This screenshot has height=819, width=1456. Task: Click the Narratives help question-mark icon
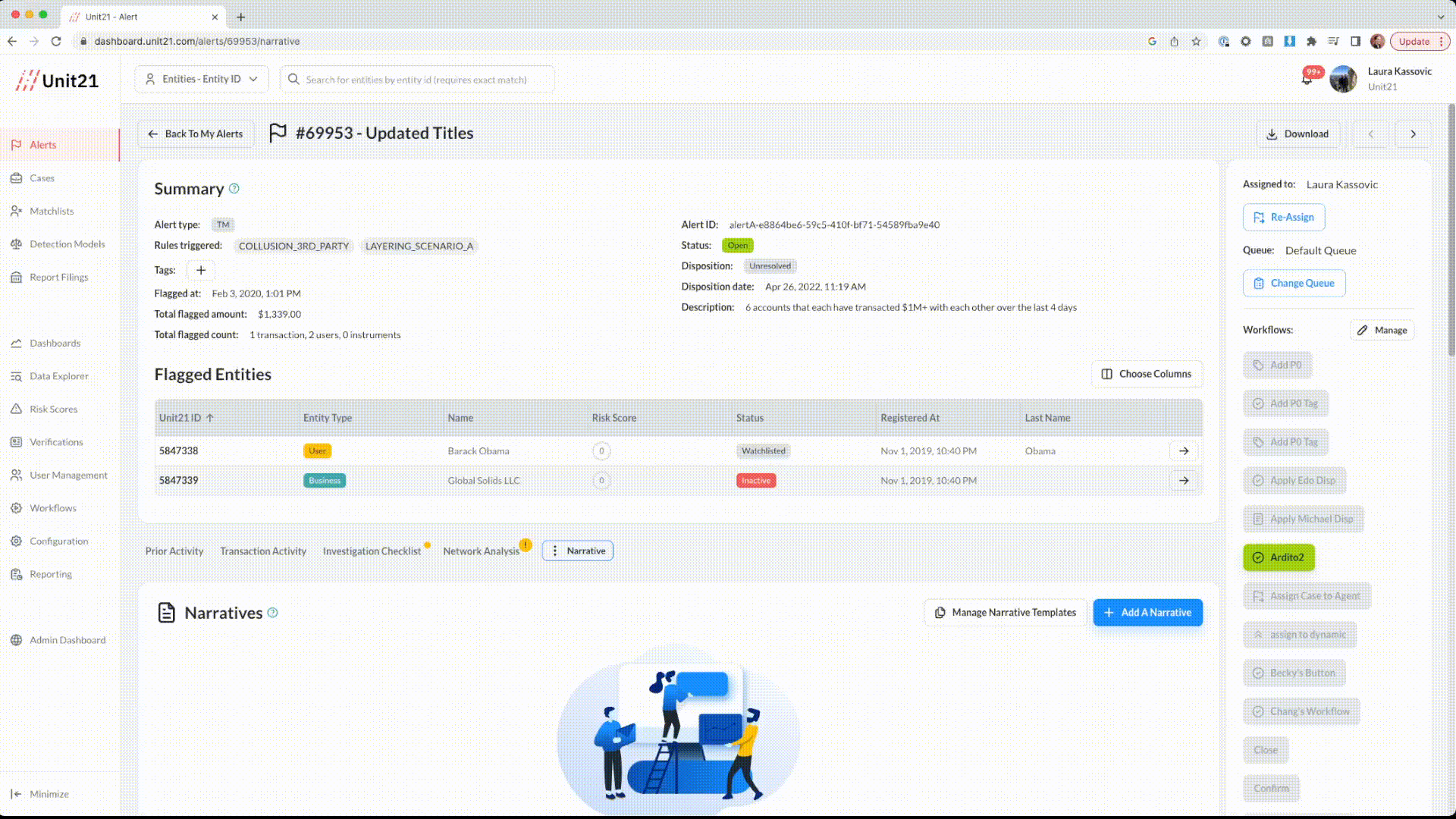coord(273,613)
